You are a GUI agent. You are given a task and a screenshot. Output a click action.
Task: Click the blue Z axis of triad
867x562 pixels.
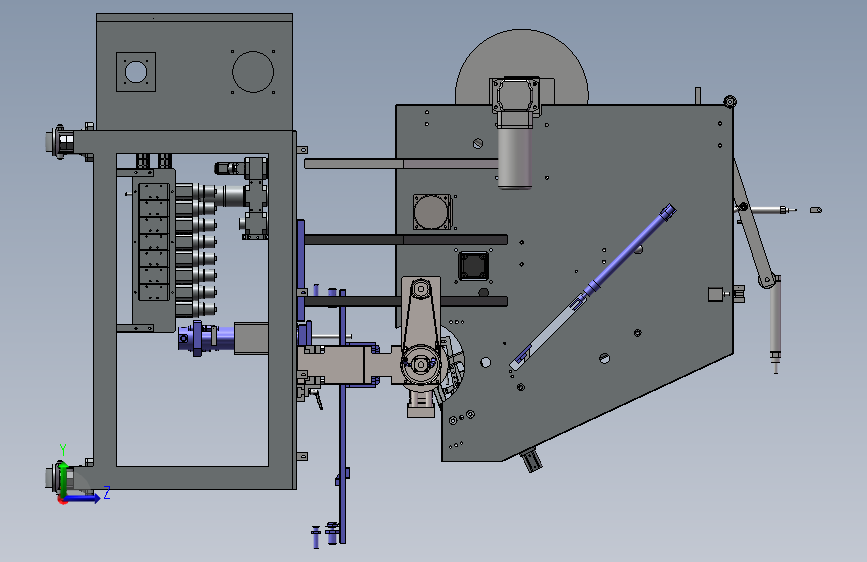82,498
